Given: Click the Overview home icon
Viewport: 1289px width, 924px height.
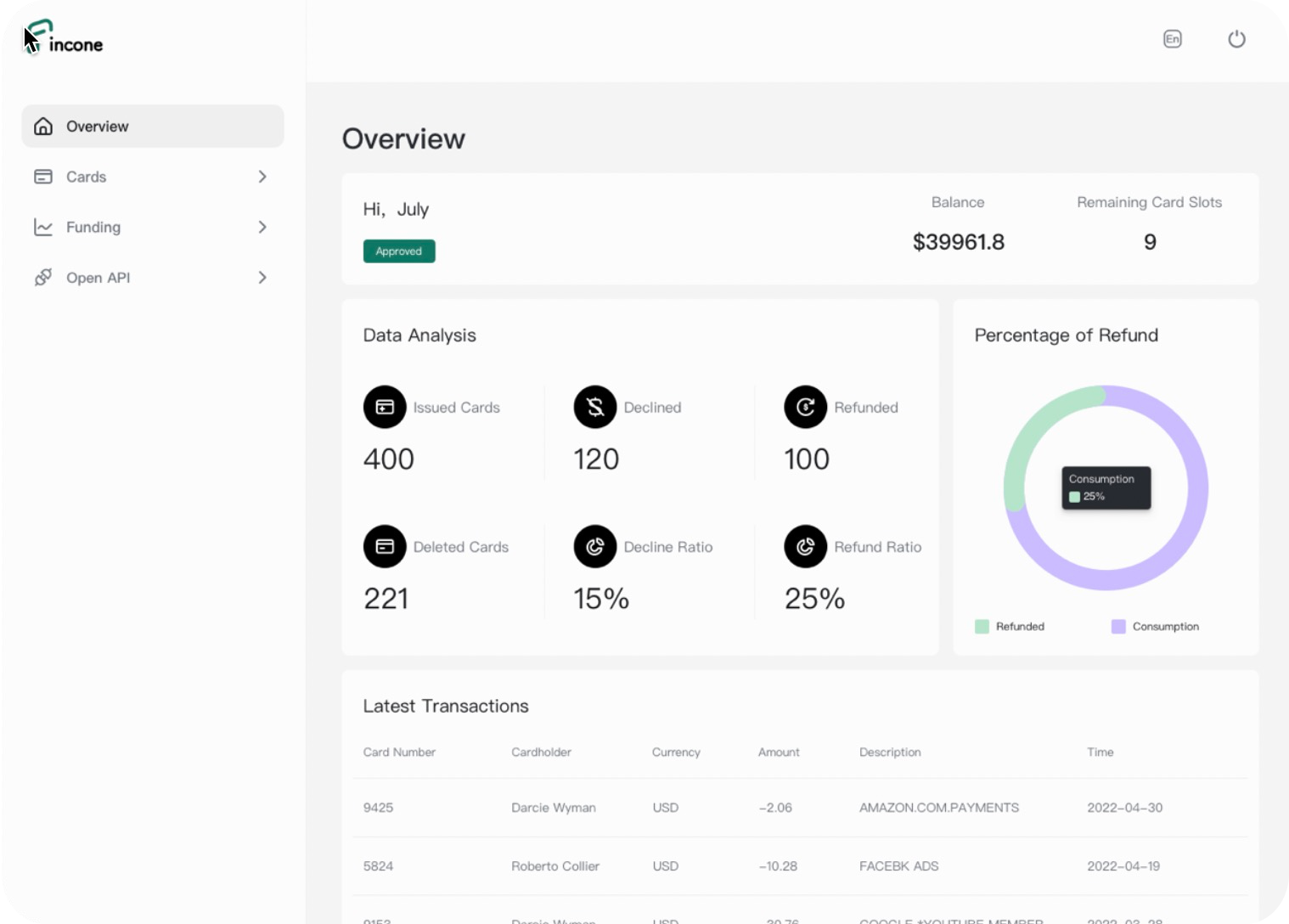Looking at the screenshot, I should (43, 127).
